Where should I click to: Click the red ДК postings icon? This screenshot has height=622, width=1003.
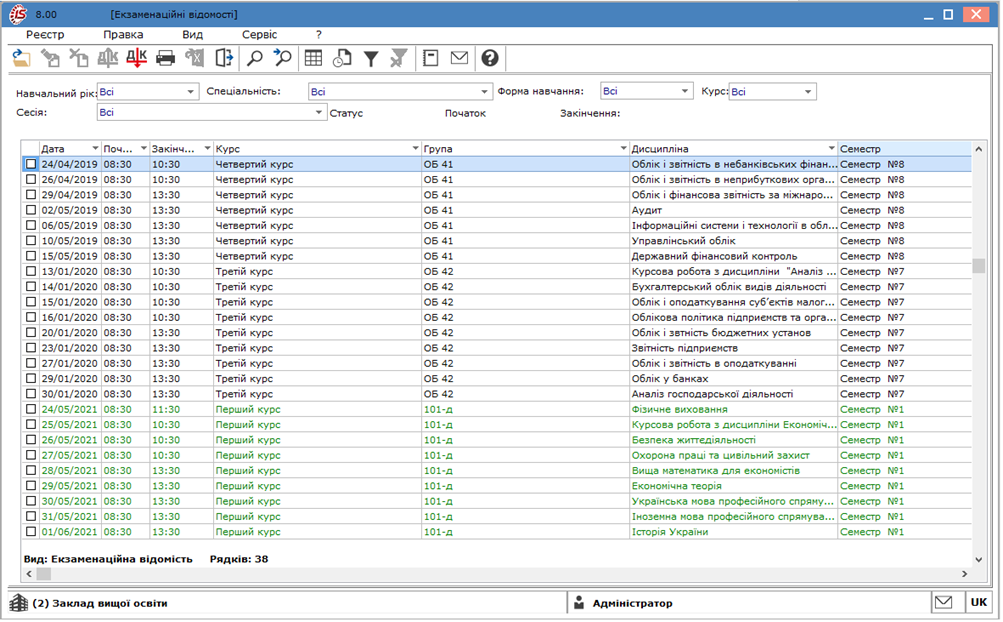coord(136,58)
